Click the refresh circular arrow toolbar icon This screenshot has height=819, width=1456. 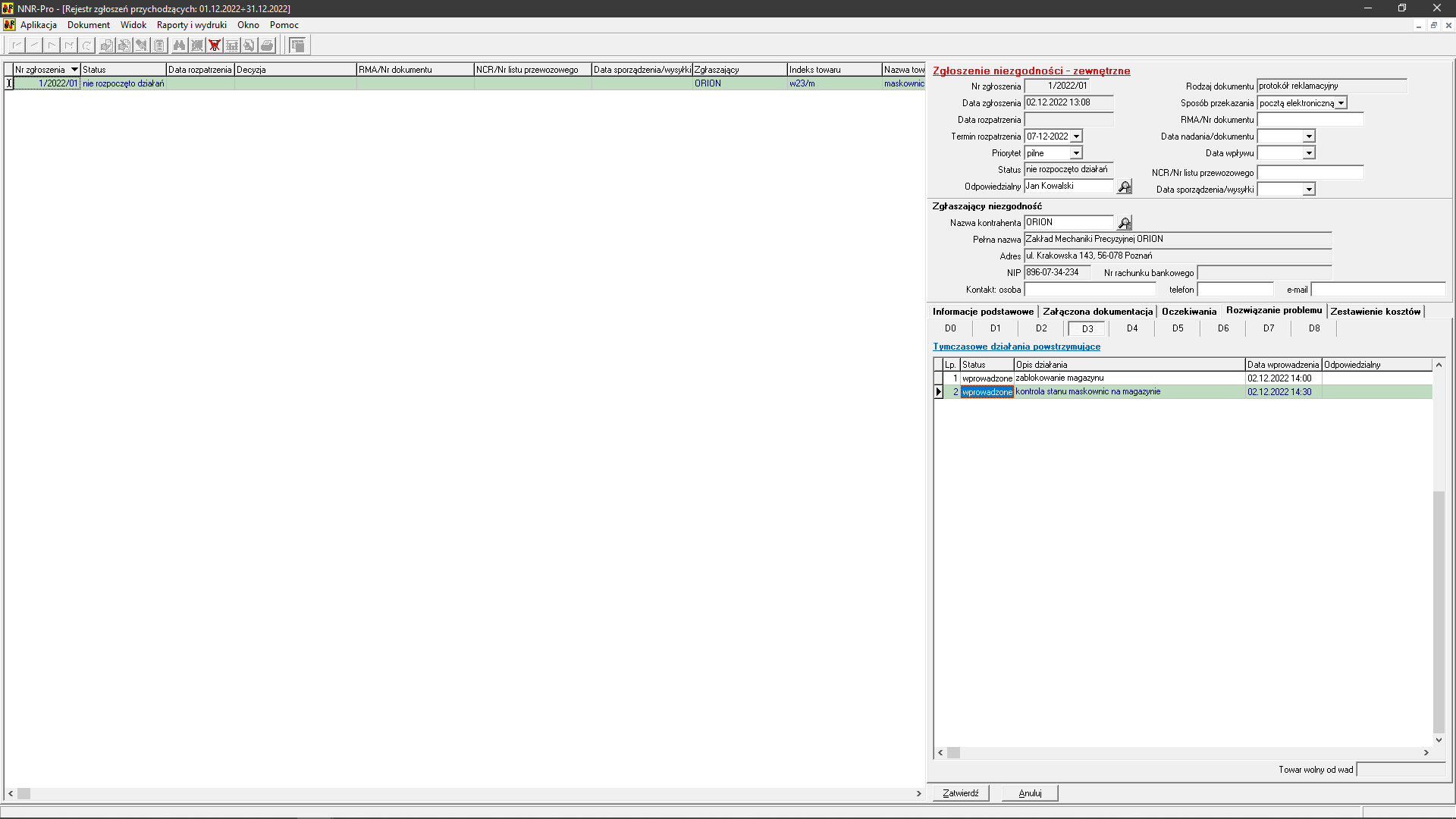[87, 45]
